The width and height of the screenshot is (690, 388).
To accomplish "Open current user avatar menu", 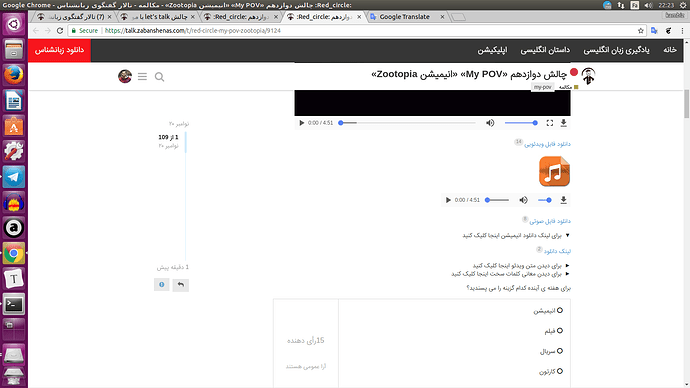I will 125,76.
